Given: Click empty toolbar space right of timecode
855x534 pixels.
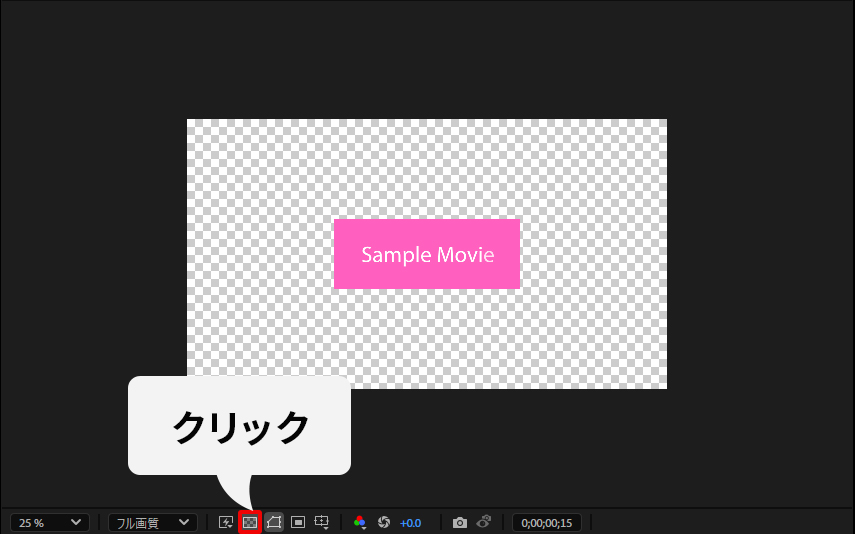Looking at the screenshot, I should pyautogui.click(x=720, y=522).
